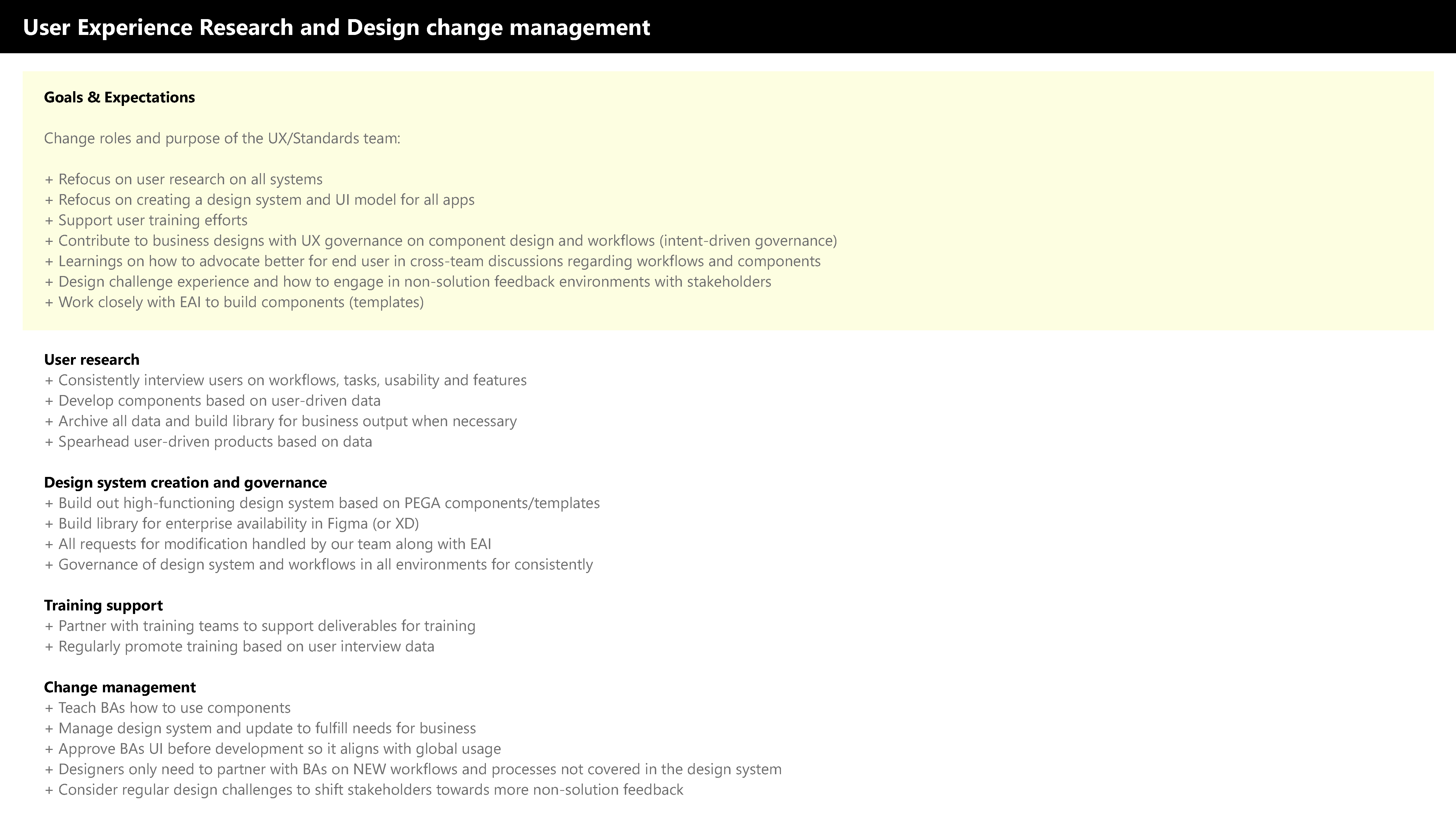This screenshot has height=819, width=1456.
Task: Select the Change management section heading
Action: click(x=120, y=687)
